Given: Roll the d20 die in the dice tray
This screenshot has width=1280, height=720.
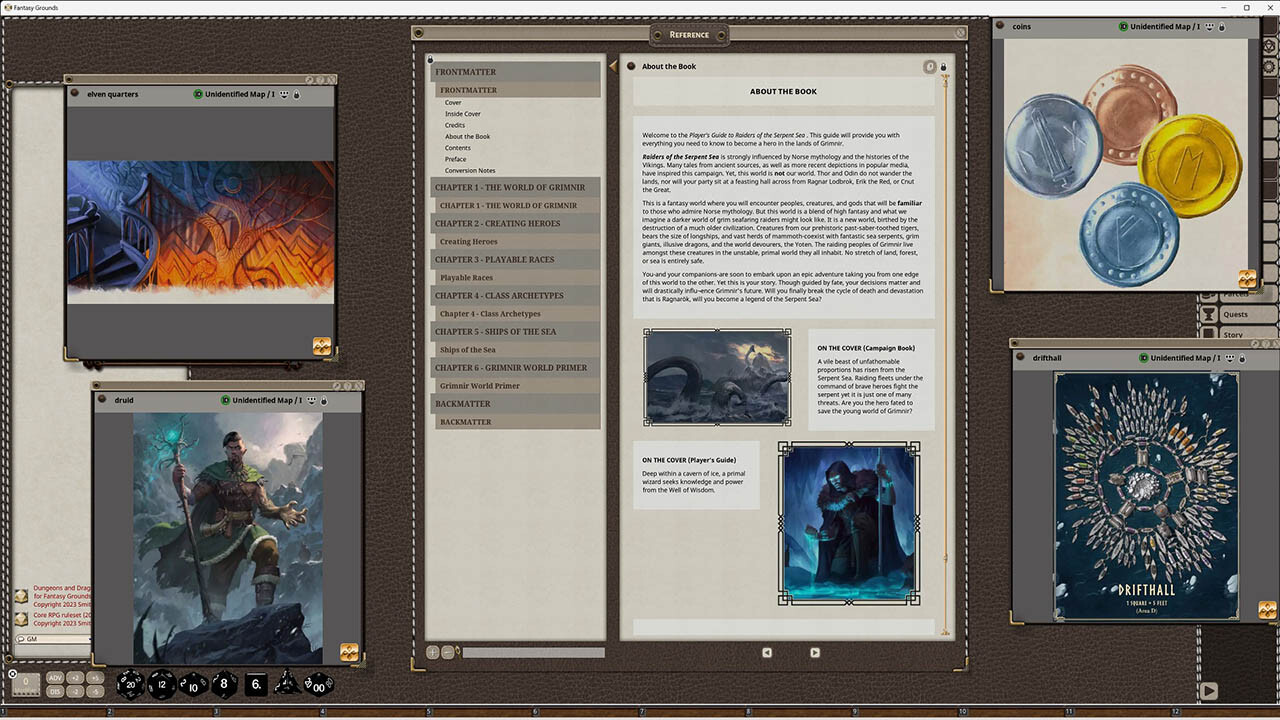Looking at the screenshot, I should click(130, 684).
